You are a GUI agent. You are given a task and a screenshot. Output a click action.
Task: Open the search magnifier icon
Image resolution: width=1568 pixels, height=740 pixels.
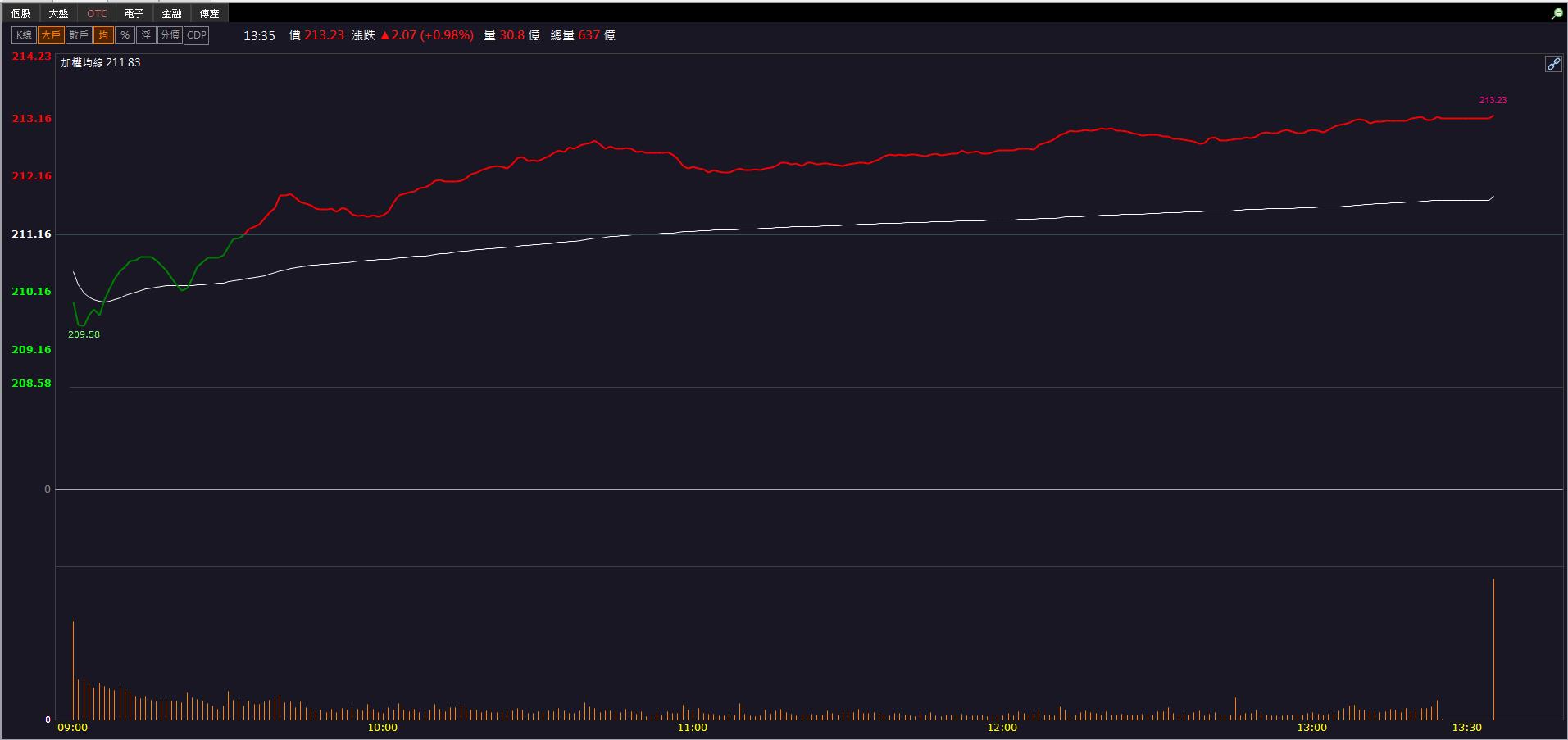tap(1557, 14)
